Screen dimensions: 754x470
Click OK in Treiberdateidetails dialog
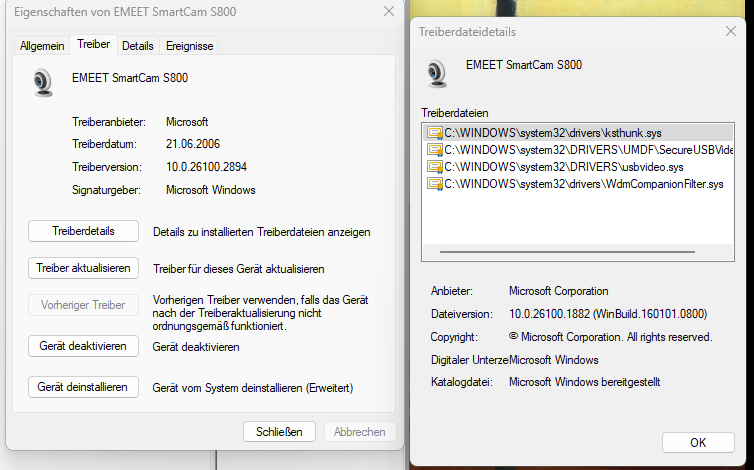click(x=698, y=443)
